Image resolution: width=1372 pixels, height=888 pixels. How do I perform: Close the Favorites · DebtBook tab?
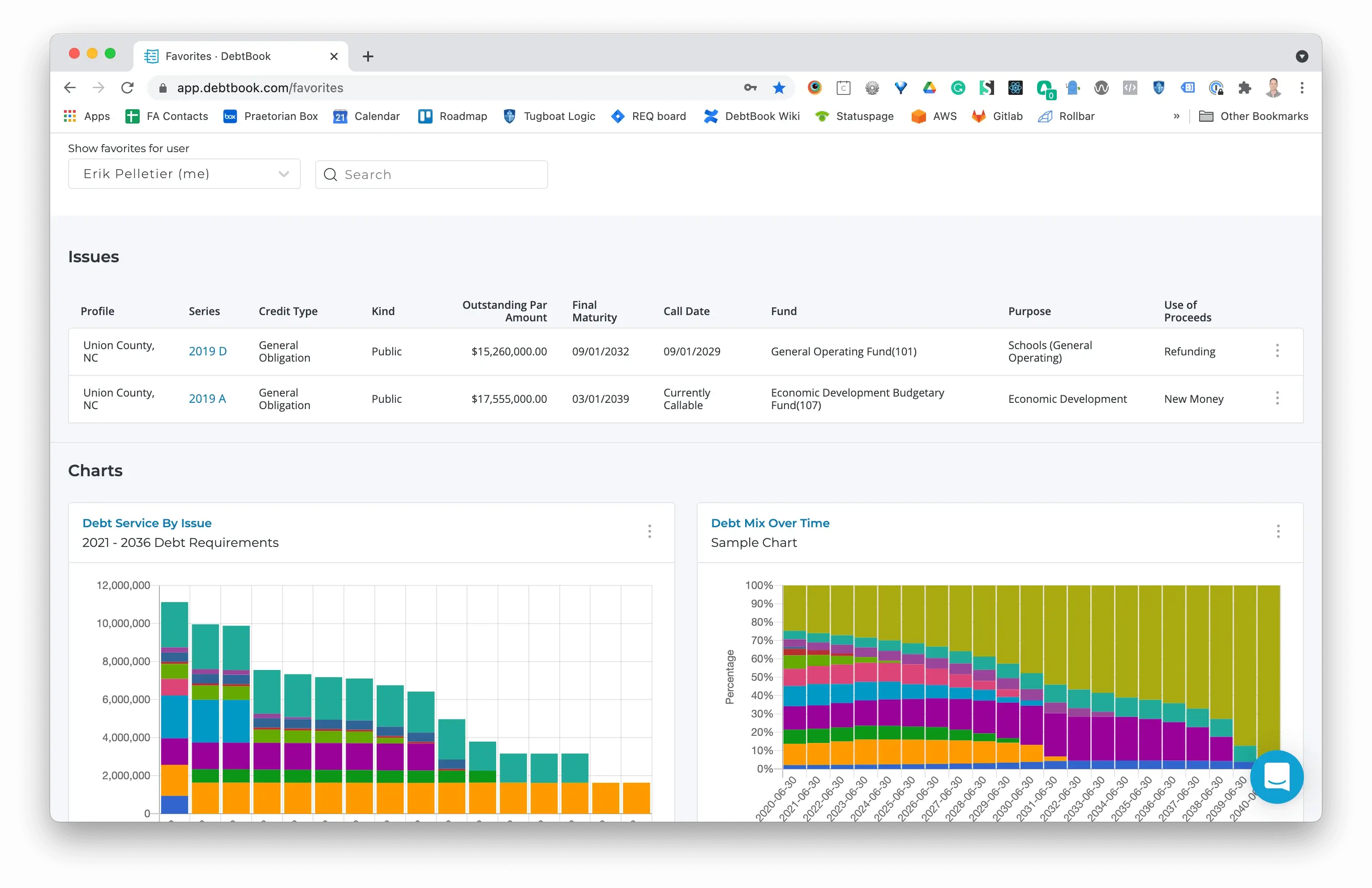pos(334,56)
